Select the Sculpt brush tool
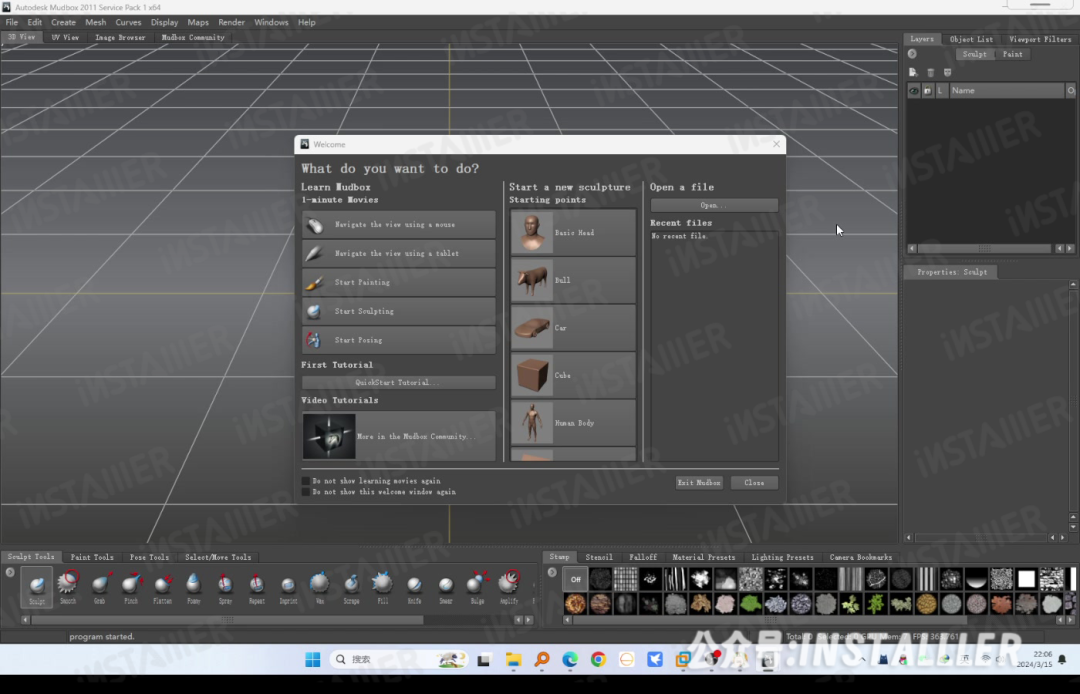Screen dimensions: 1080x694 [37, 587]
